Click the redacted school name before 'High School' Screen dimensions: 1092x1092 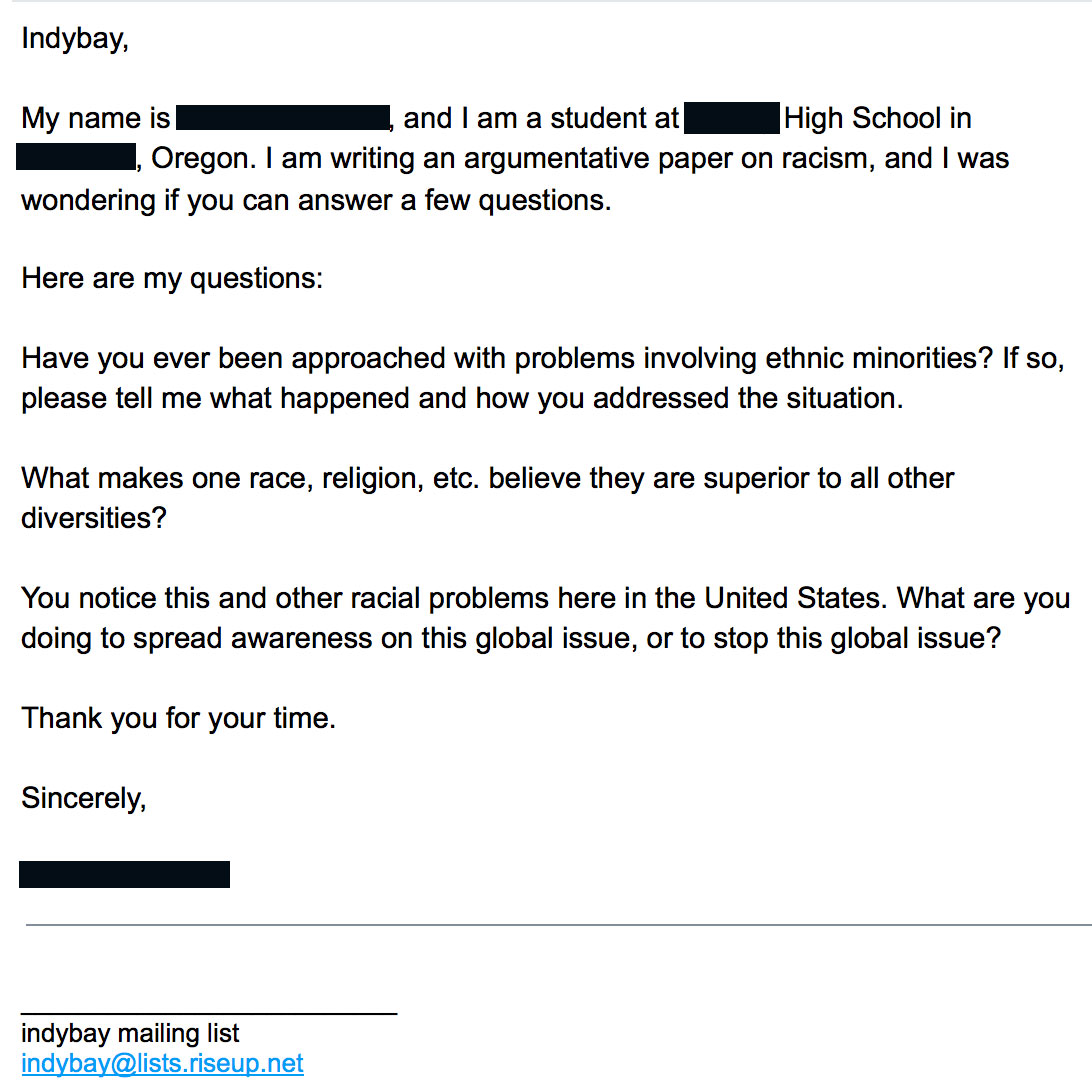[x=732, y=117]
